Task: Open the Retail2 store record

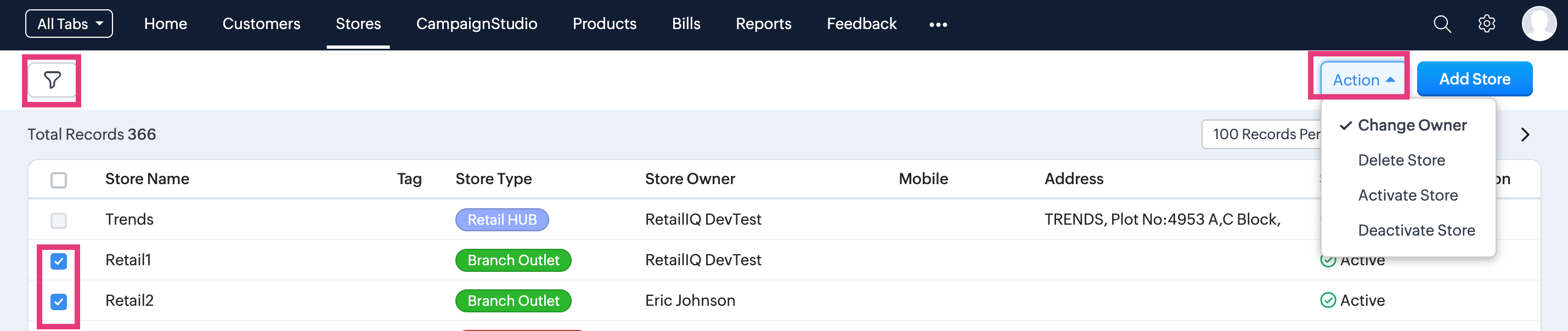Action: point(129,300)
